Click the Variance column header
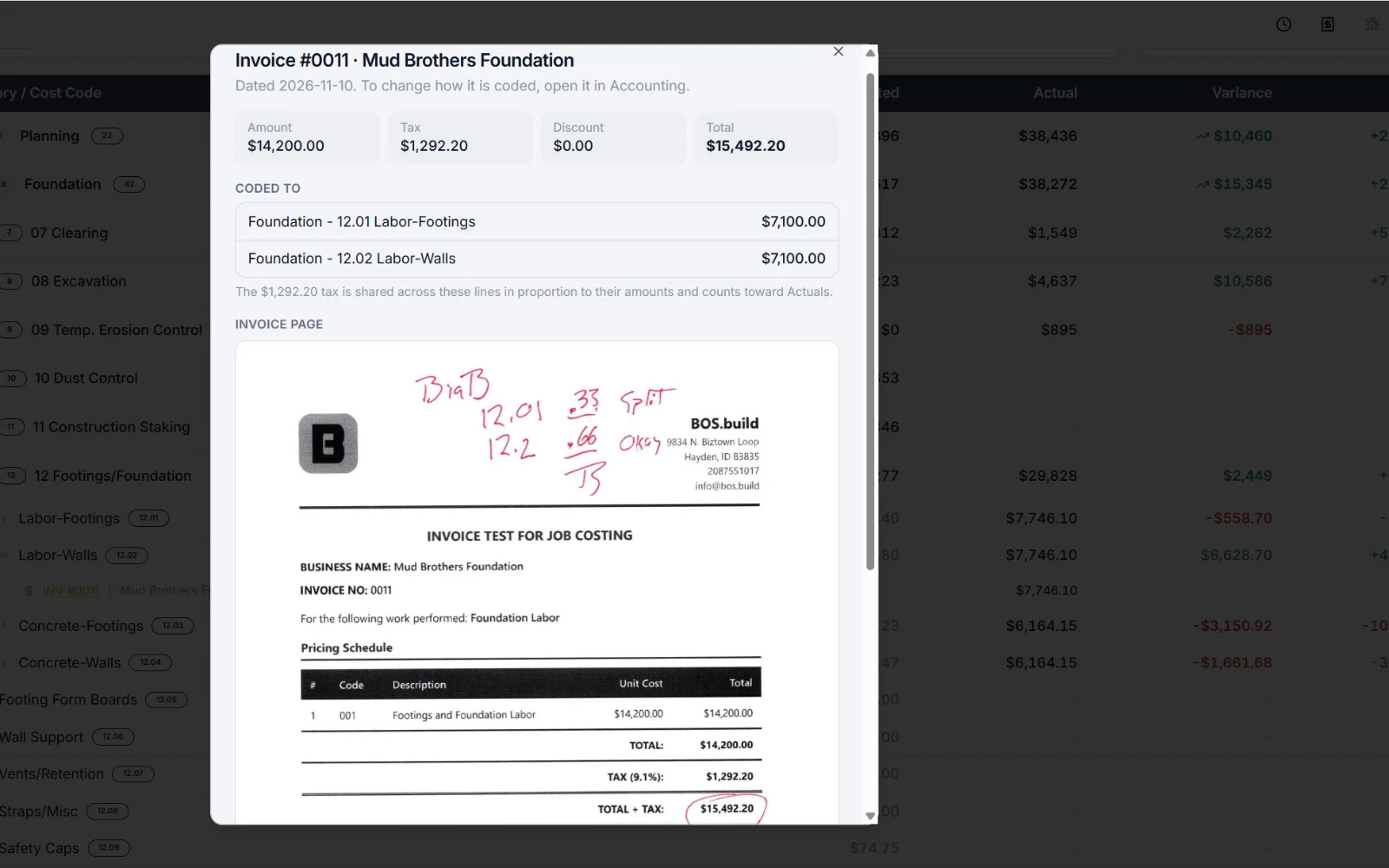Screen dimensions: 1389x868 (x=1241, y=93)
